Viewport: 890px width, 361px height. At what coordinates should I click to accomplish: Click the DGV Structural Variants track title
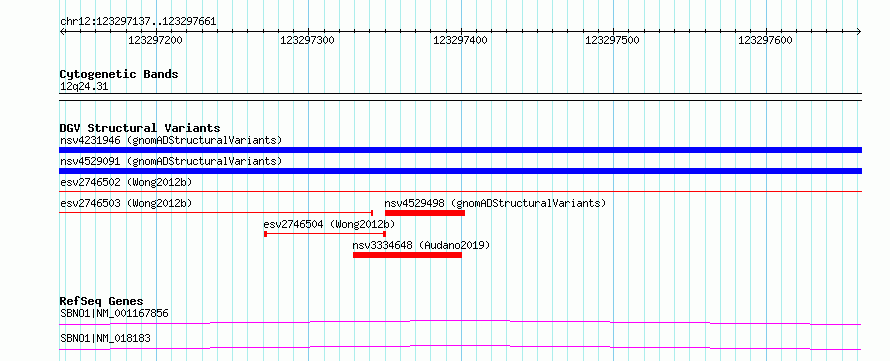[140, 128]
